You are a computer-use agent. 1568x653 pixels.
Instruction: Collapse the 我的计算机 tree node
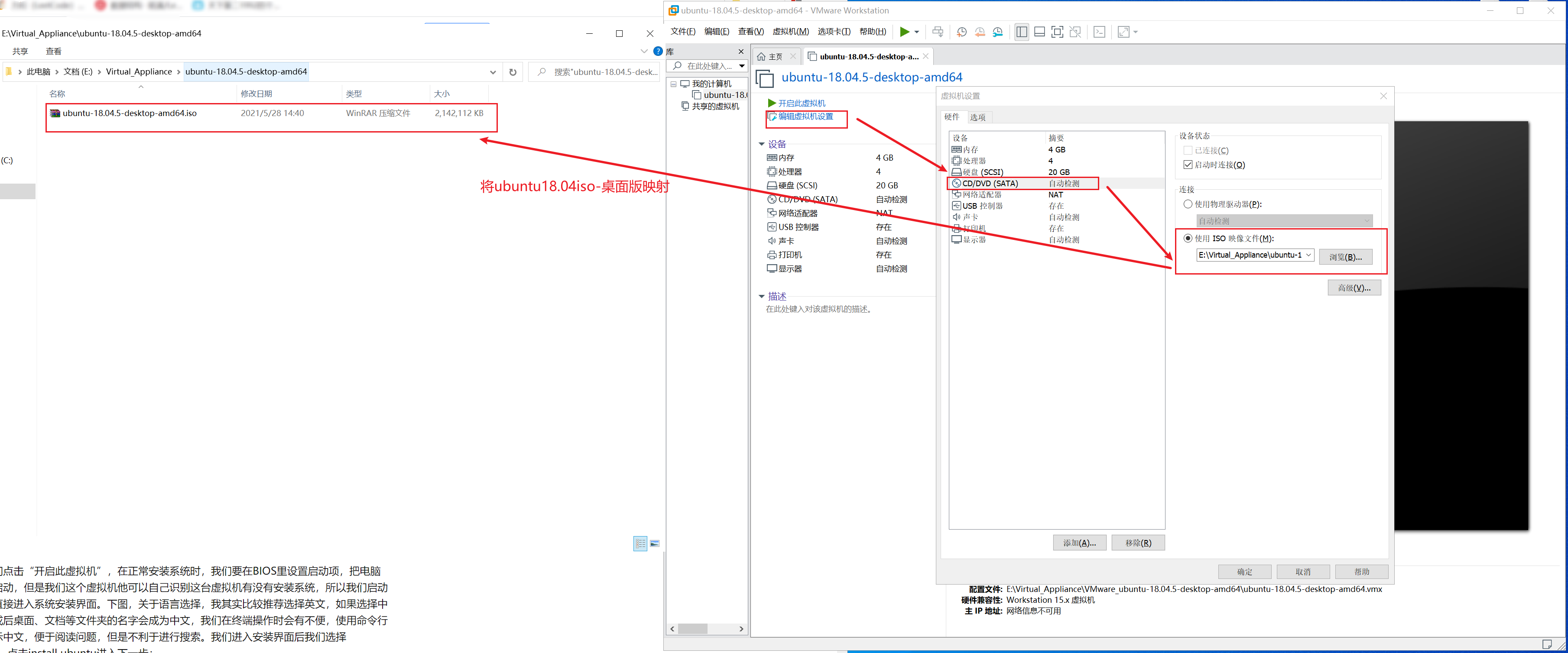(x=674, y=84)
